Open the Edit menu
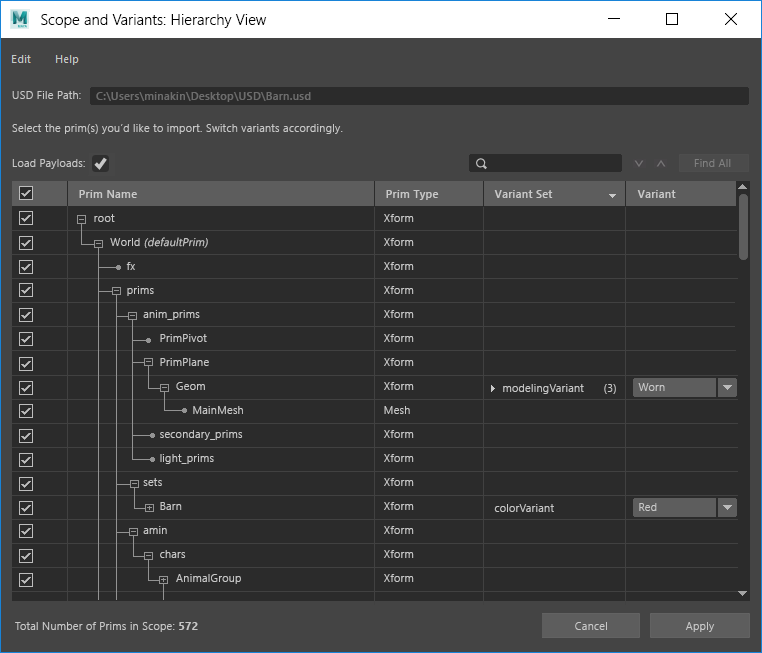Image resolution: width=762 pixels, height=653 pixels. 21,59
